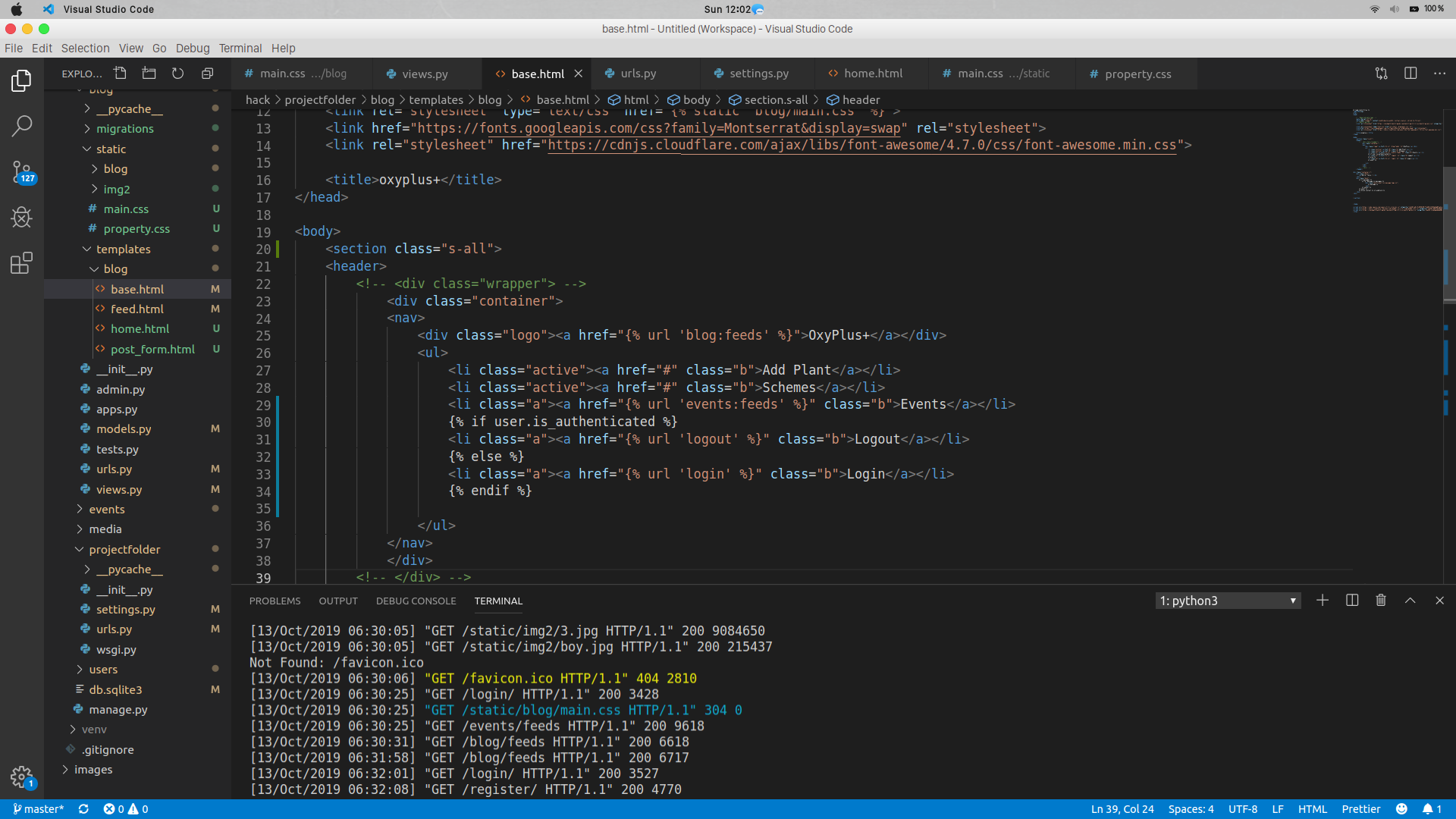
Task: Open Source Control view with 127 badge
Action: (21, 171)
